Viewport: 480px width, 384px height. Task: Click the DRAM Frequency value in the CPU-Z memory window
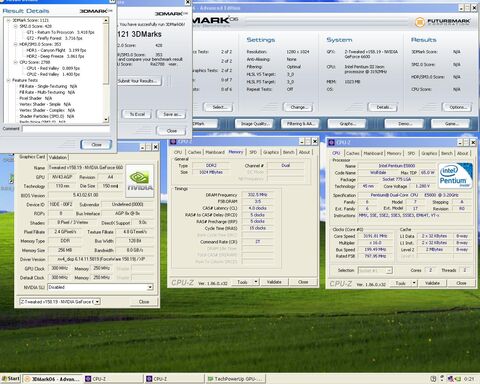click(257, 195)
